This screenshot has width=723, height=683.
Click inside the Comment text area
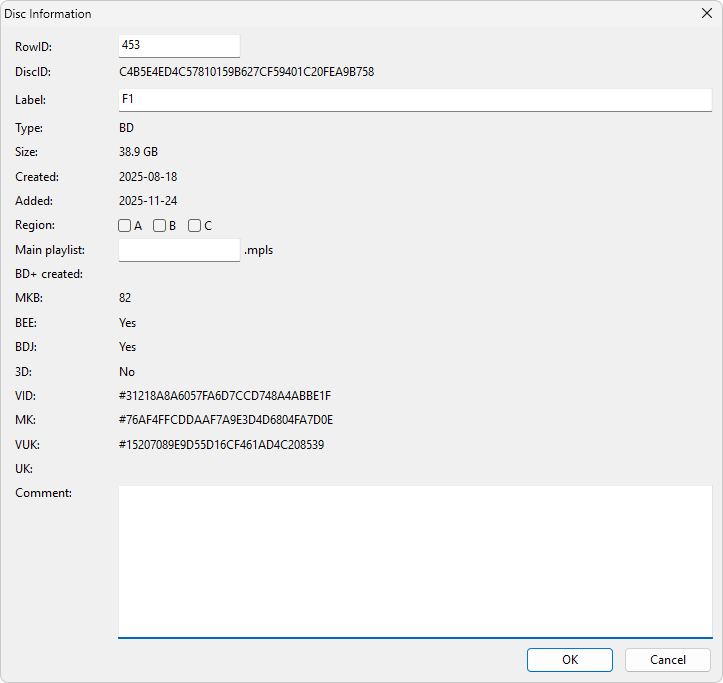click(x=414, y=560)
